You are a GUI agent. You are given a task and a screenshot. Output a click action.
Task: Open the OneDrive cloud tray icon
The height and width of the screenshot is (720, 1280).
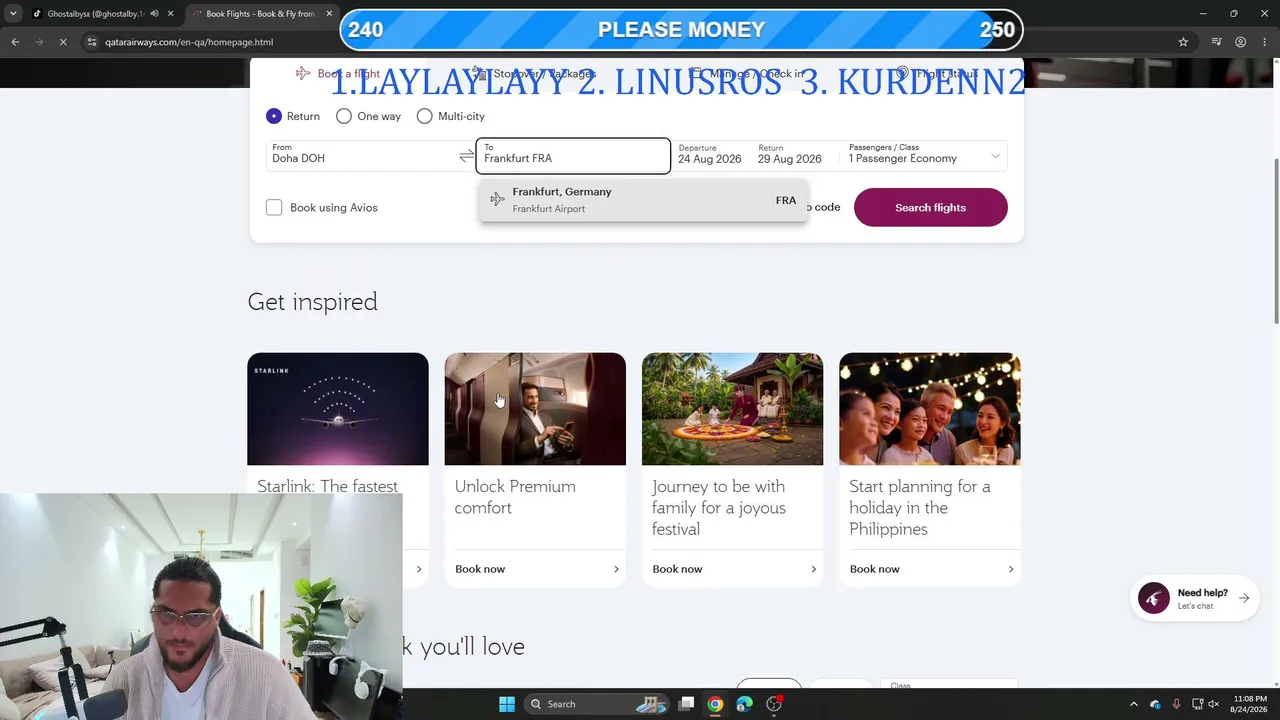[1155, 704]
